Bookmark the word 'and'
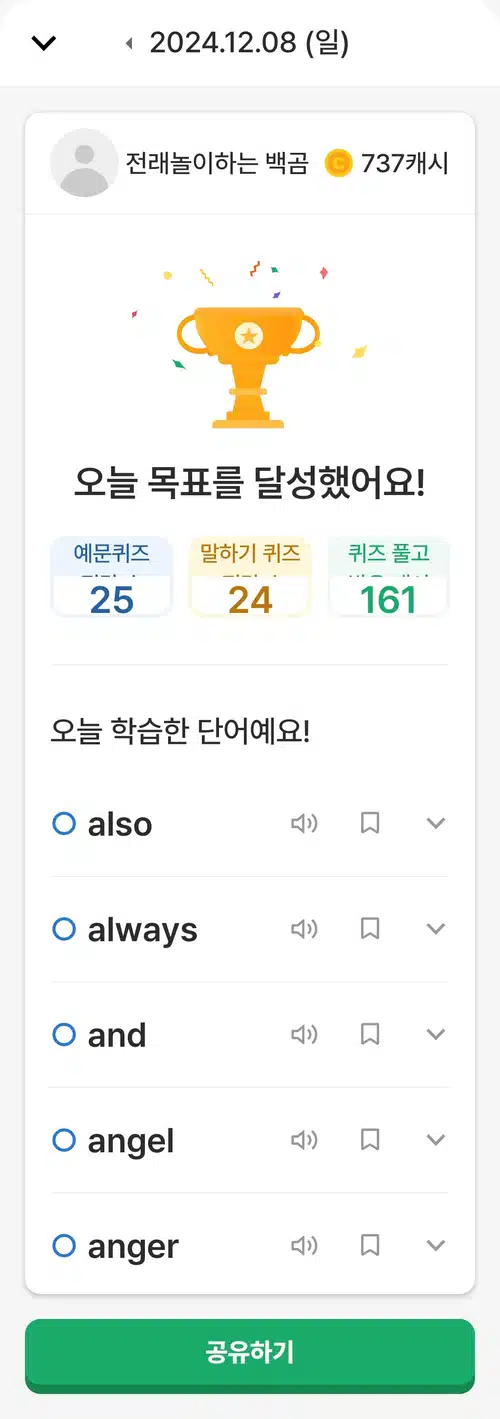Image resolution: width=500 pixels, height=1419 pixels. coord(370,1034)
